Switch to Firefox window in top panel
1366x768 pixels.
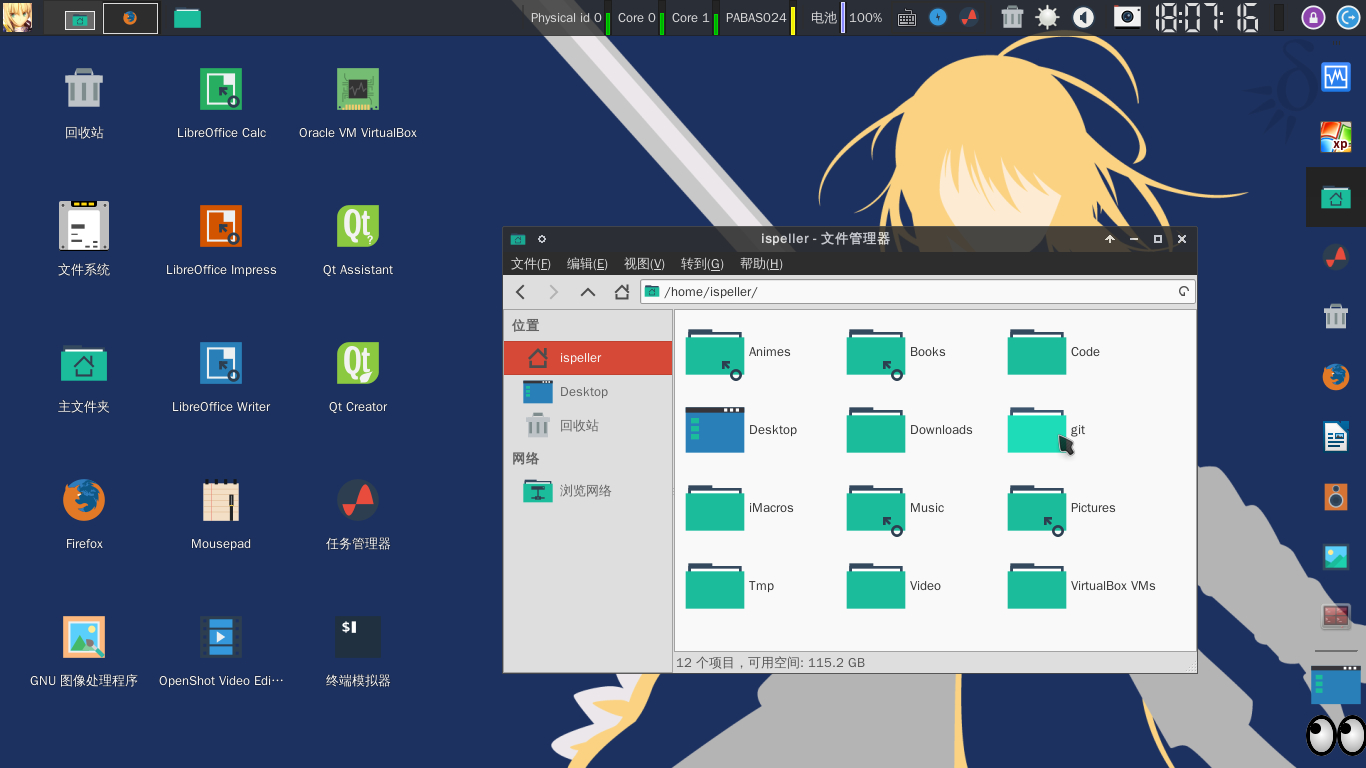(x=130, y=18)
